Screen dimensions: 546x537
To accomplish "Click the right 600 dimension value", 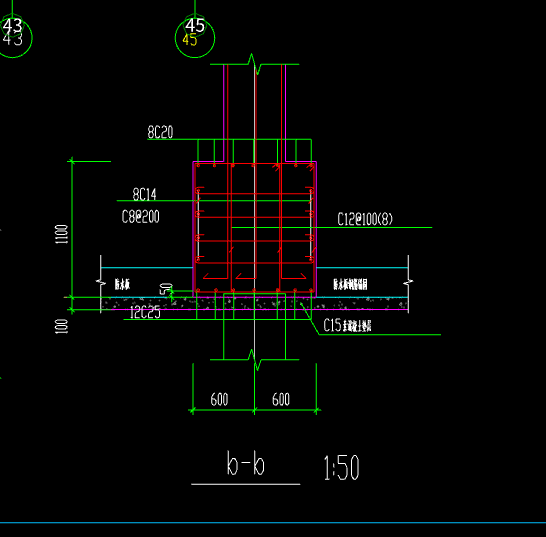I will 281,399.
